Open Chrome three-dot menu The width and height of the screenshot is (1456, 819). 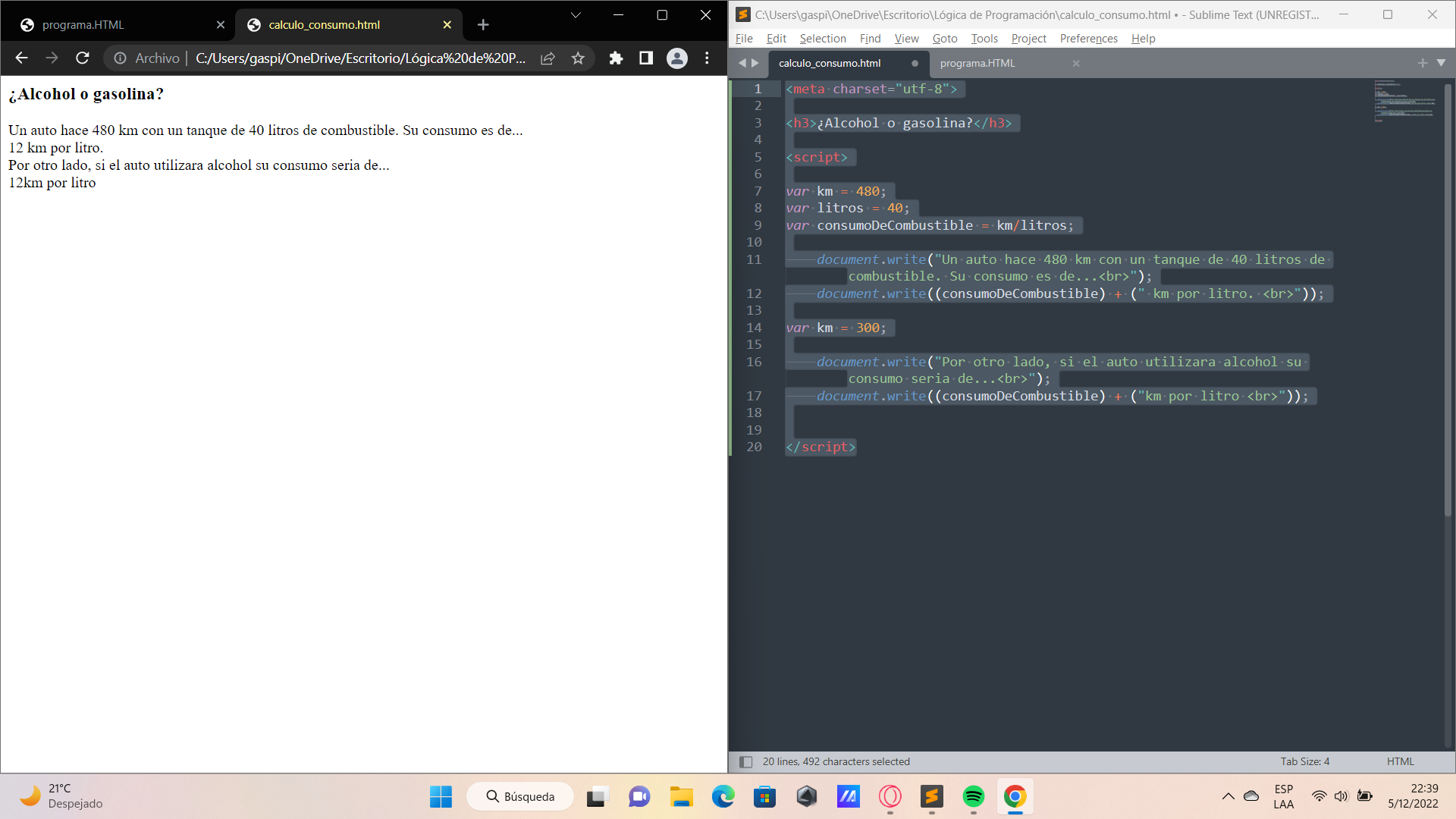(x=707, y=58)
